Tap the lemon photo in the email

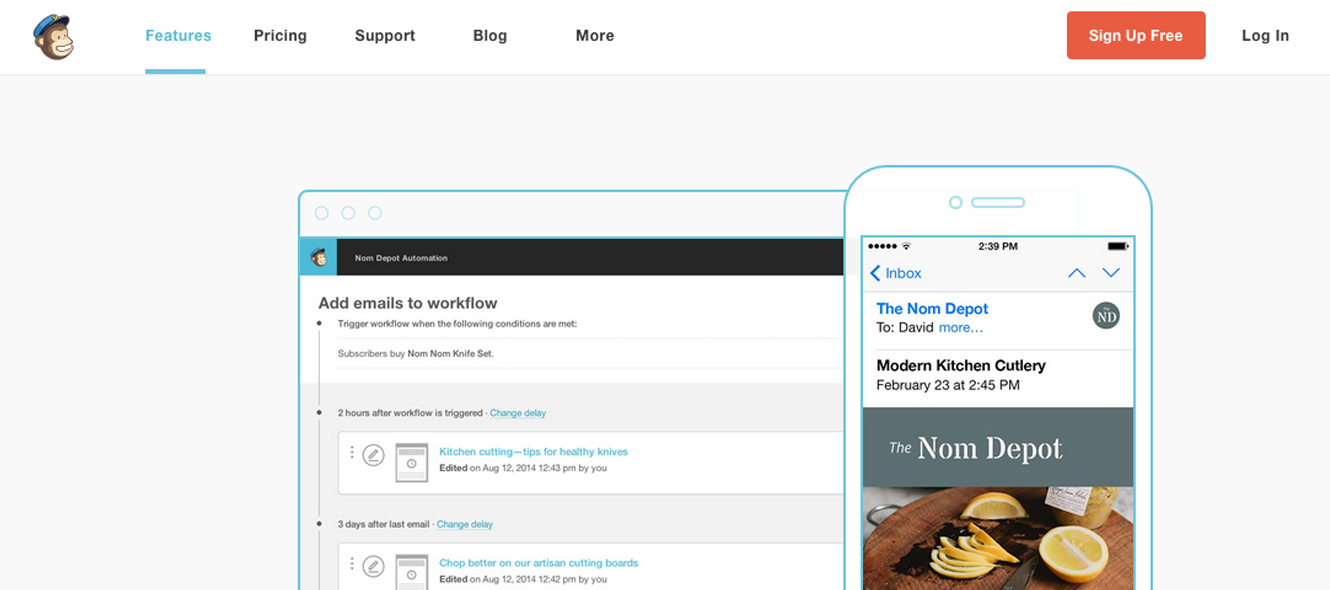(x=998, y=538)
